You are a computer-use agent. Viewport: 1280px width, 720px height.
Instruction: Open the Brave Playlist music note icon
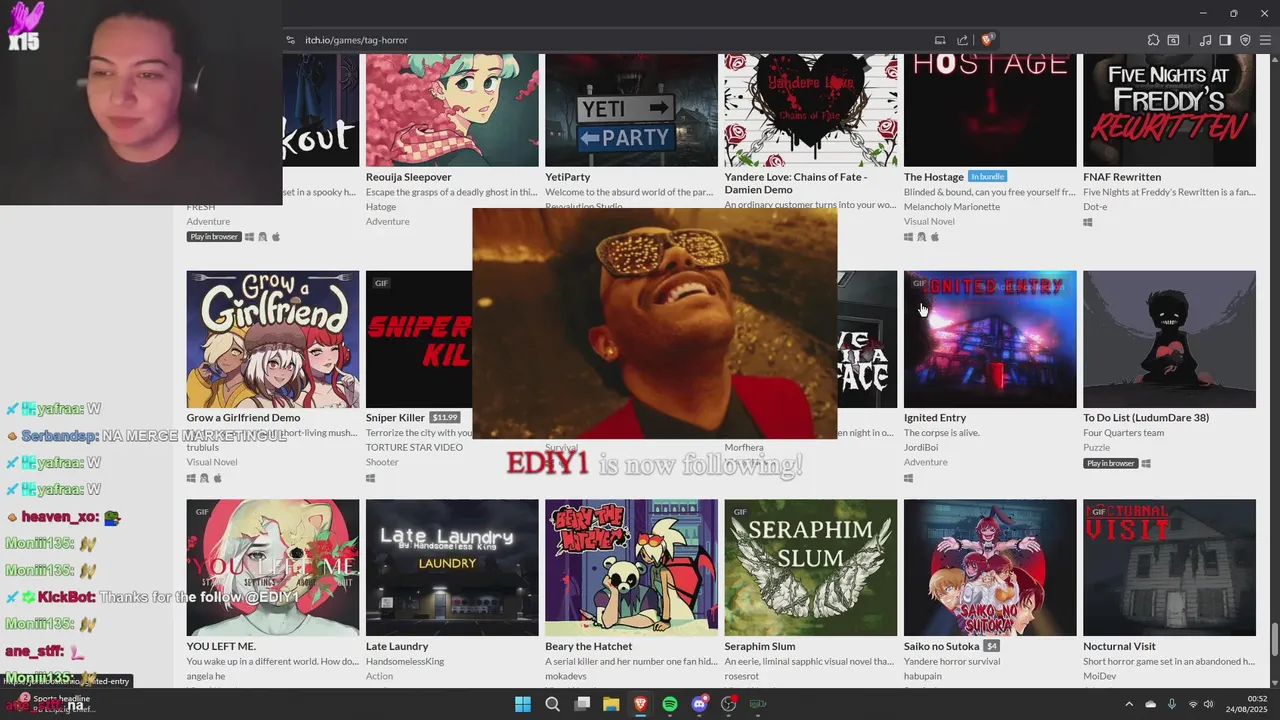(1205, 40)
